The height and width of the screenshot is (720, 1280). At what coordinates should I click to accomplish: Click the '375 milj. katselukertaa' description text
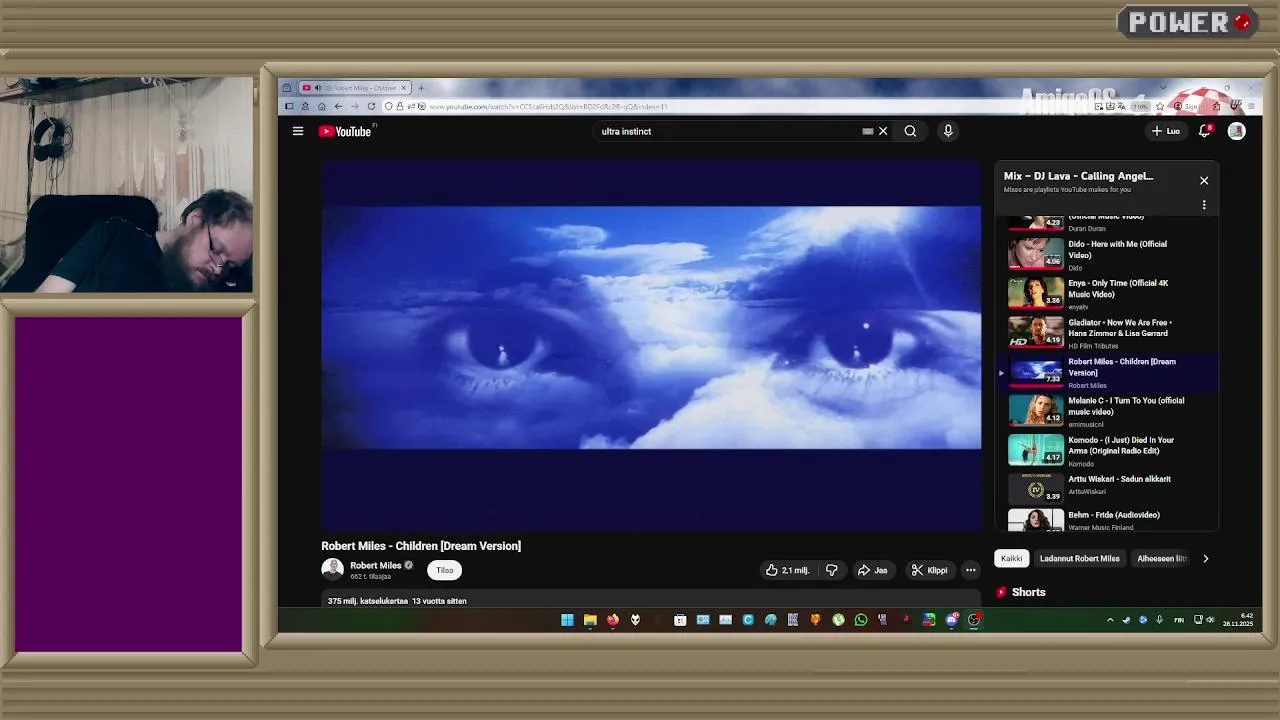coord(368,601)
